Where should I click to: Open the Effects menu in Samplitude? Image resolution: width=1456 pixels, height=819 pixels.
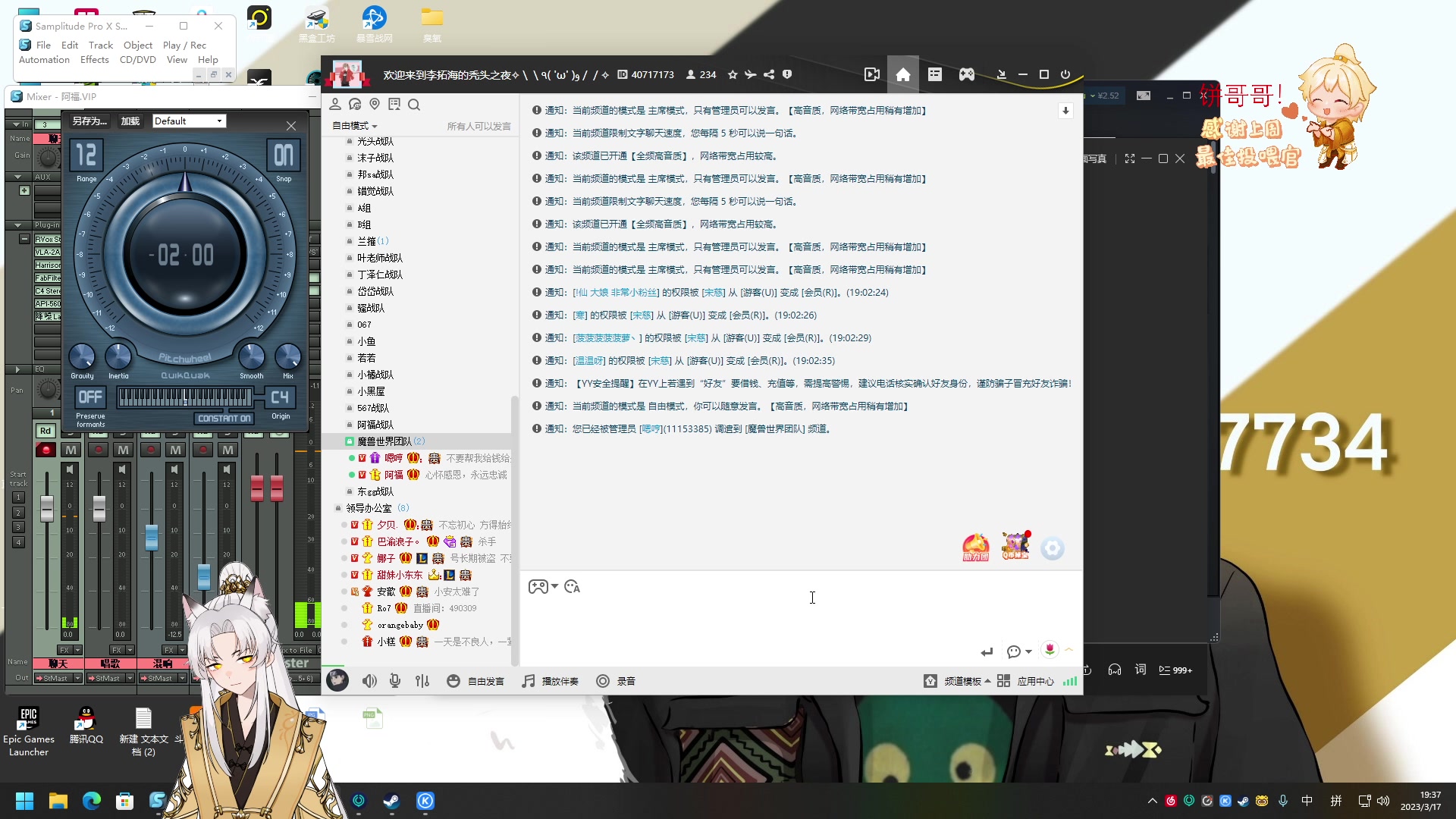pos(95,60)
